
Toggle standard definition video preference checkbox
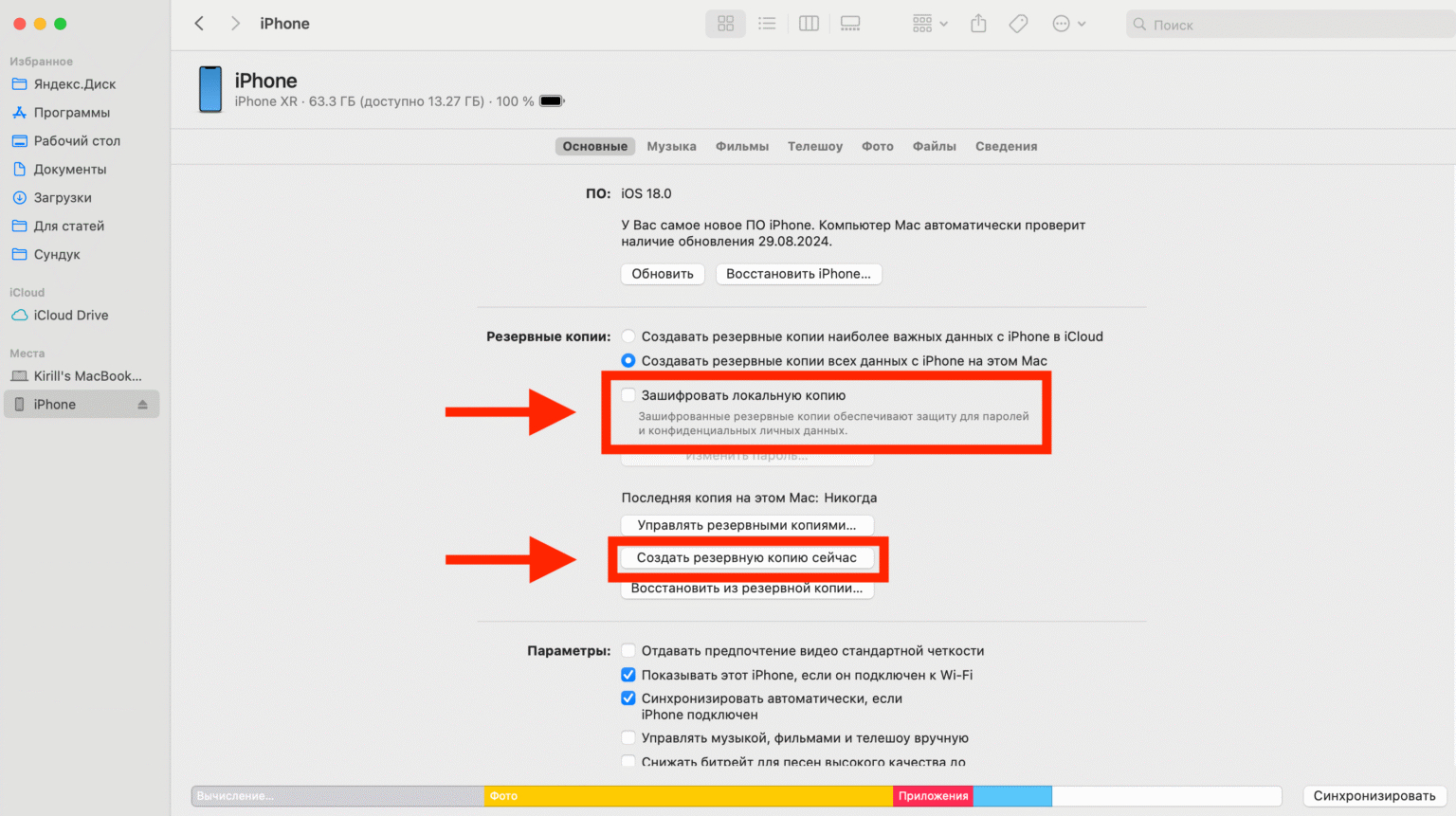pos(628,650)
